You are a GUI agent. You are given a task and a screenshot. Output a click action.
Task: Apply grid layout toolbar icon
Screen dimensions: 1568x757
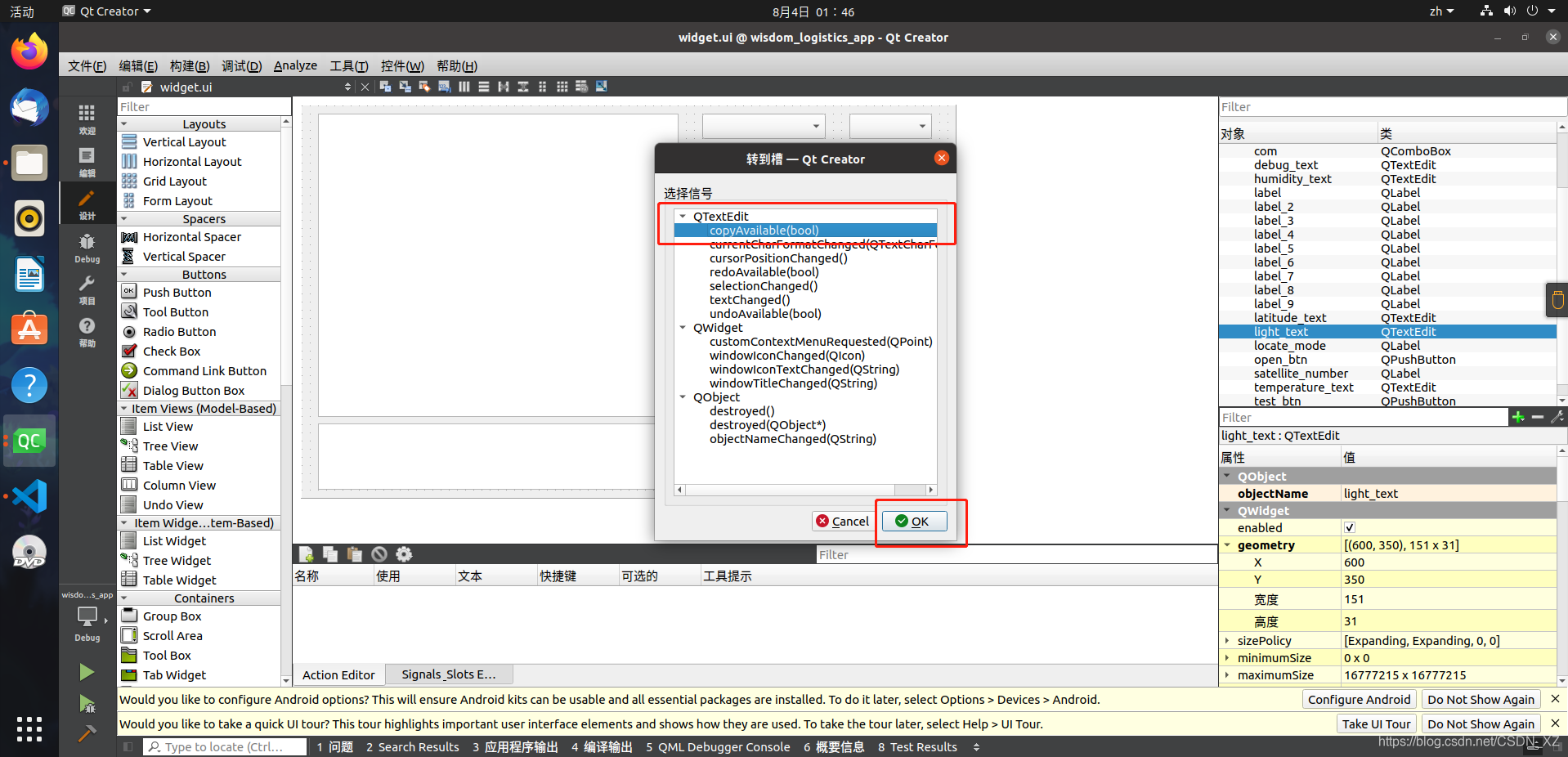pos(562,87)
